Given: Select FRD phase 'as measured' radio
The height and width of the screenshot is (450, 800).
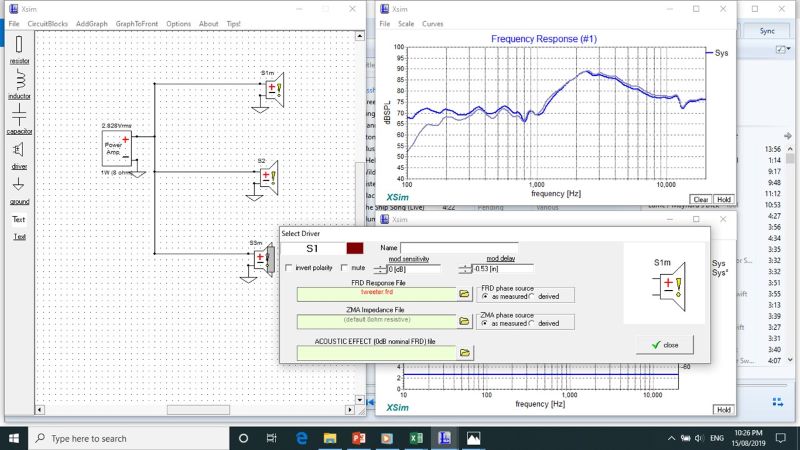Looking at the screenshot, I should 485,296.
